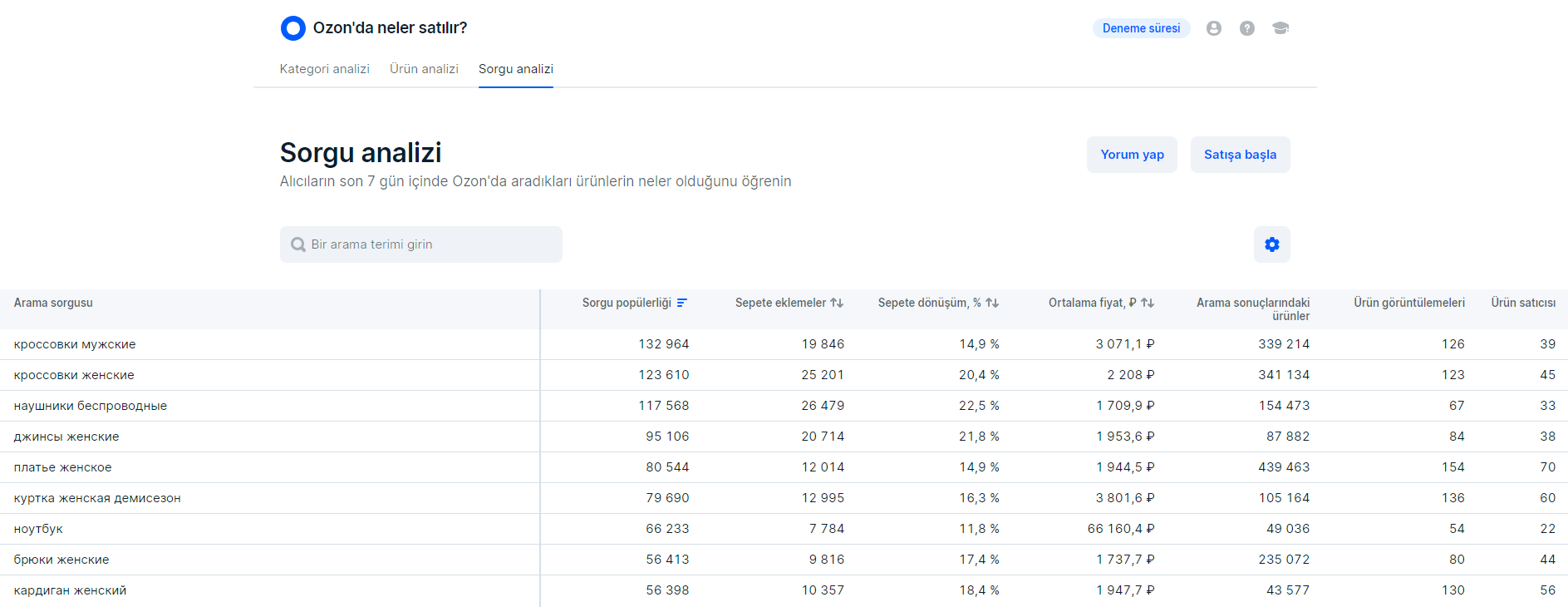The image size is (1568, 607).
Task: Click the Ozon blue circle logo
Action: point(293,28)
